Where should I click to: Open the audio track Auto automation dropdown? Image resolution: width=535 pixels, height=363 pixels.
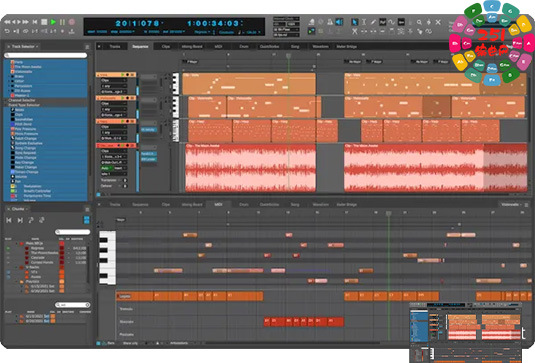click(x=106, y=168)
